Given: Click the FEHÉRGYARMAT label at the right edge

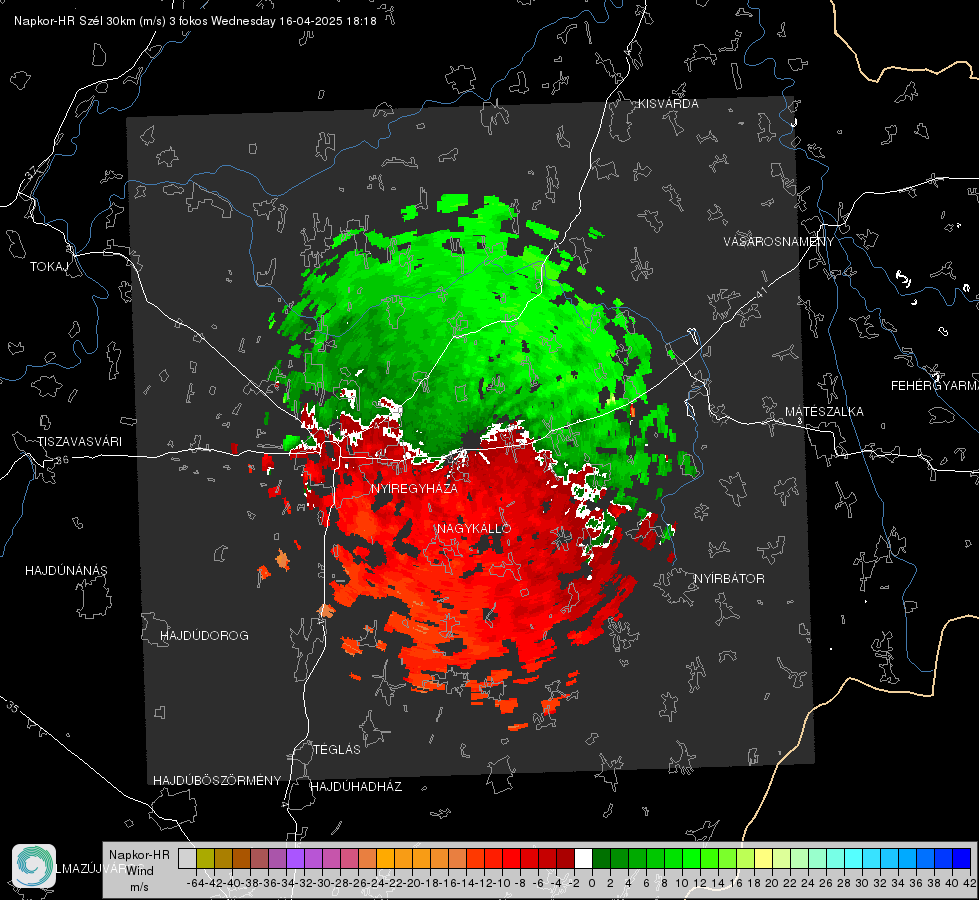Looking at the screenshot, I should pos(935,386).
